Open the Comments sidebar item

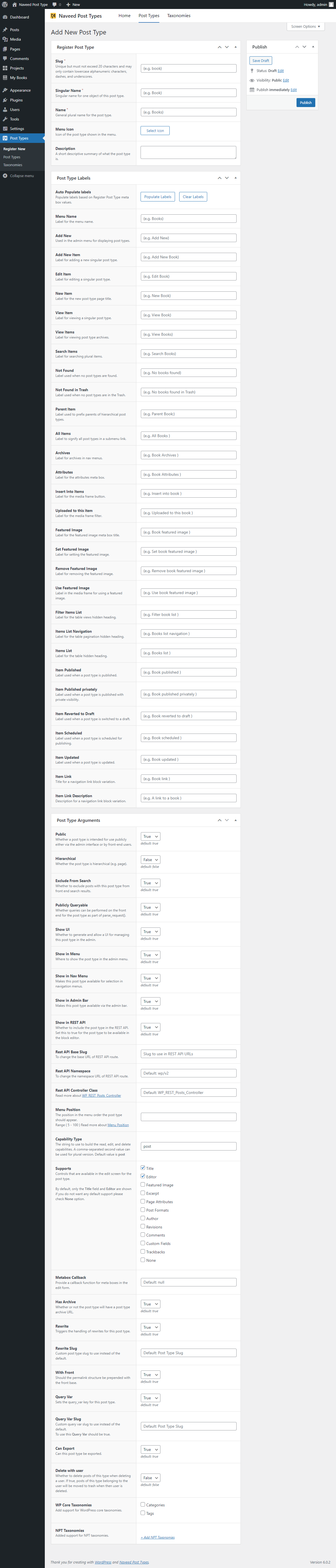[x=19, y=59]
